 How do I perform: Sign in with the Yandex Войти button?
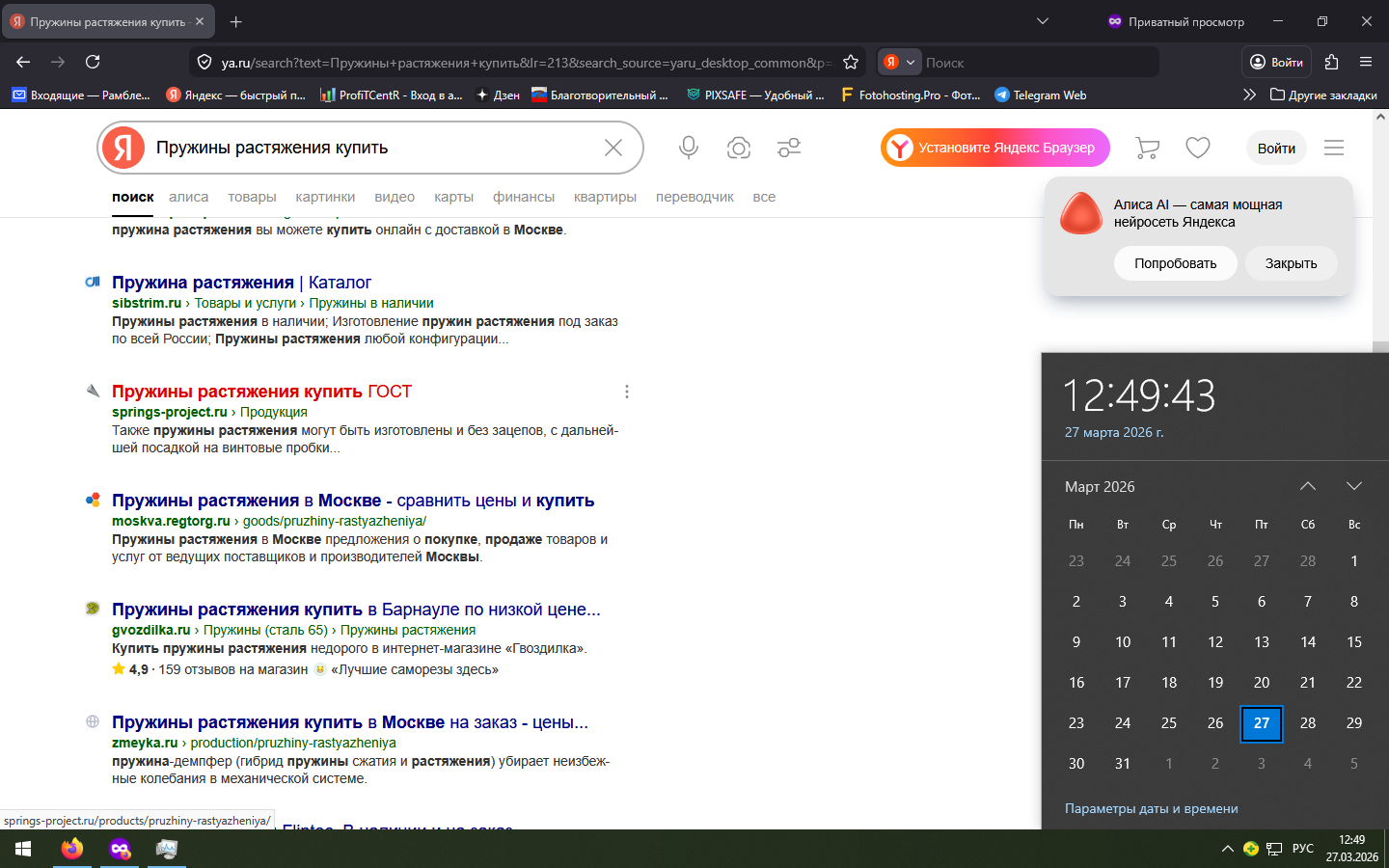tap(1276, 148)
